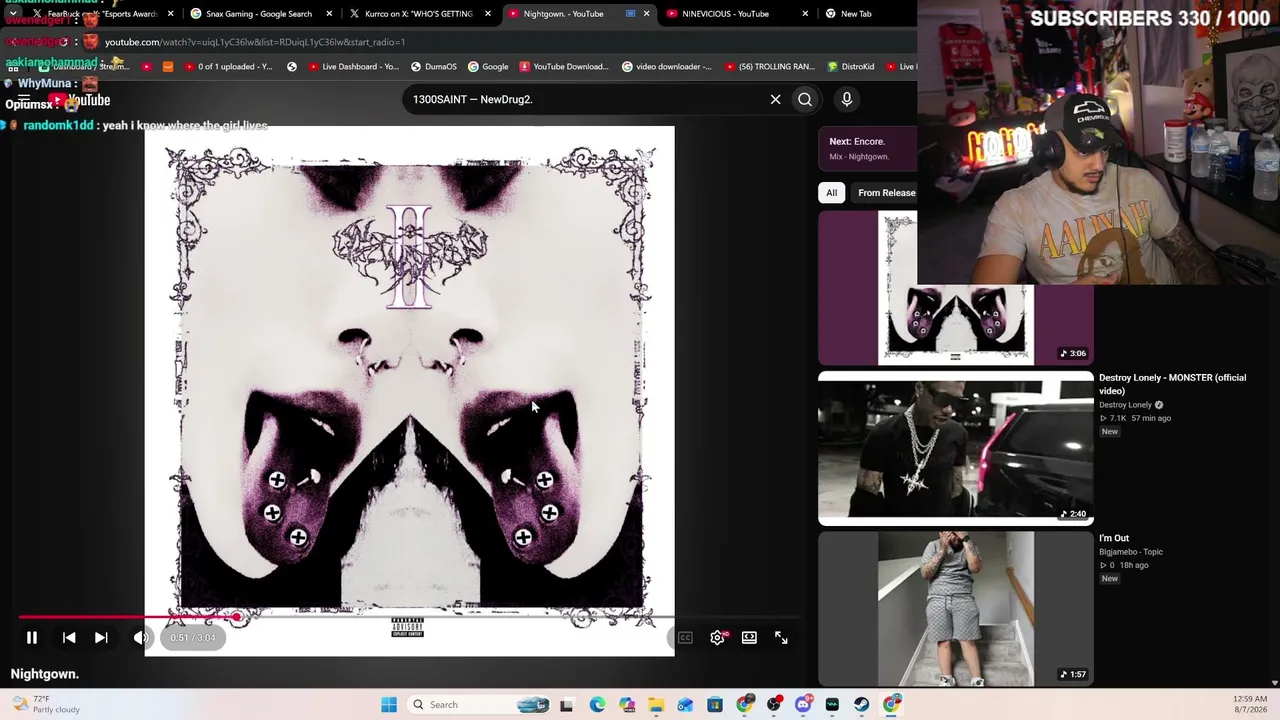Enter fullscreen mode on video

click(x=781, y=637)
